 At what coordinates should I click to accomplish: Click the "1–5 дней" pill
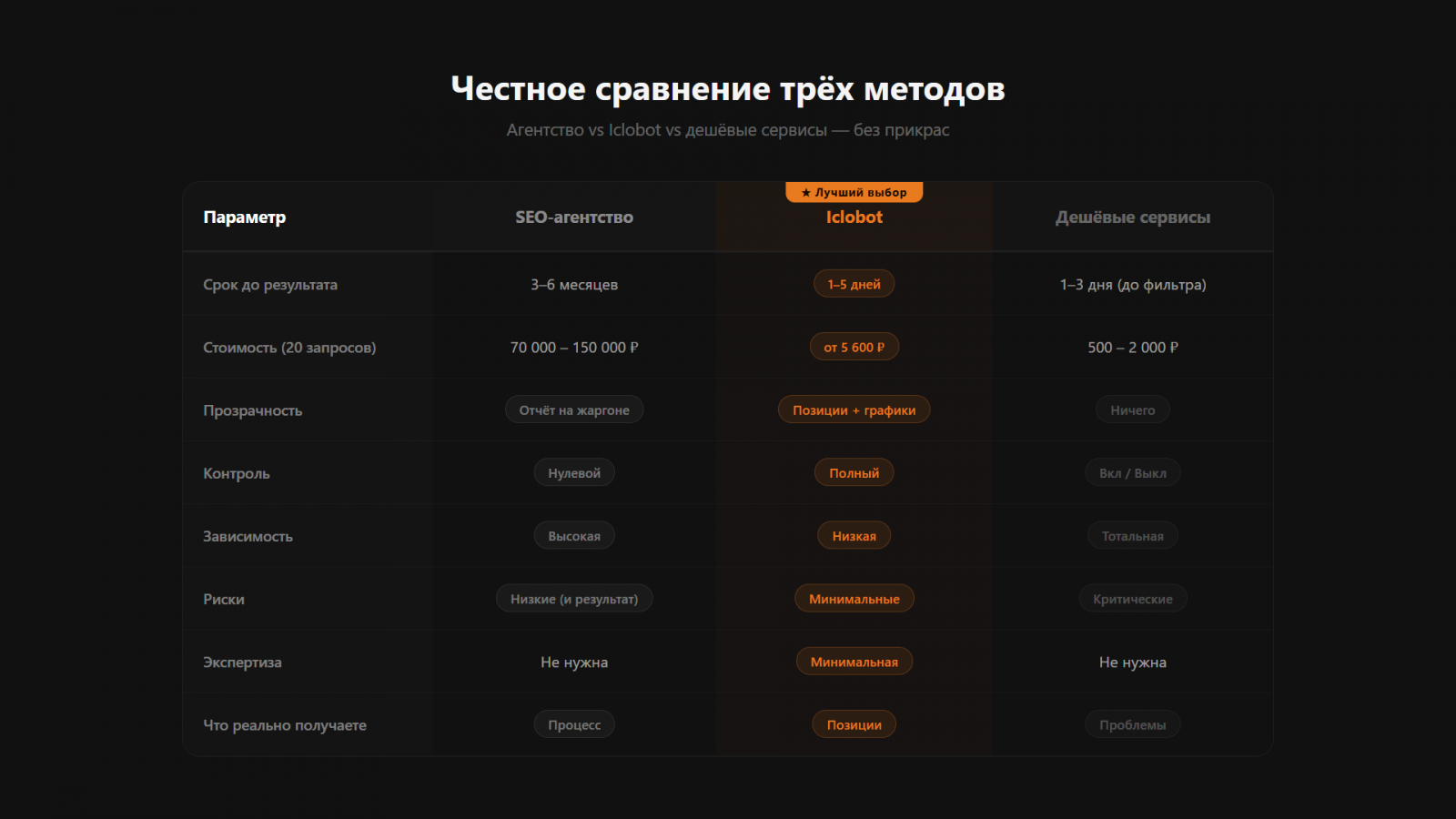854,284
